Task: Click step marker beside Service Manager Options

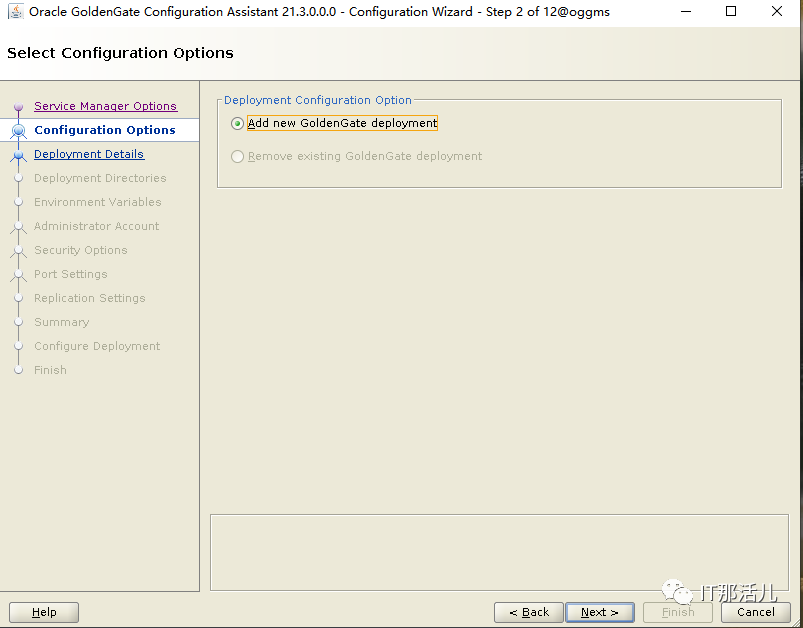Action: tap(18, 107)
